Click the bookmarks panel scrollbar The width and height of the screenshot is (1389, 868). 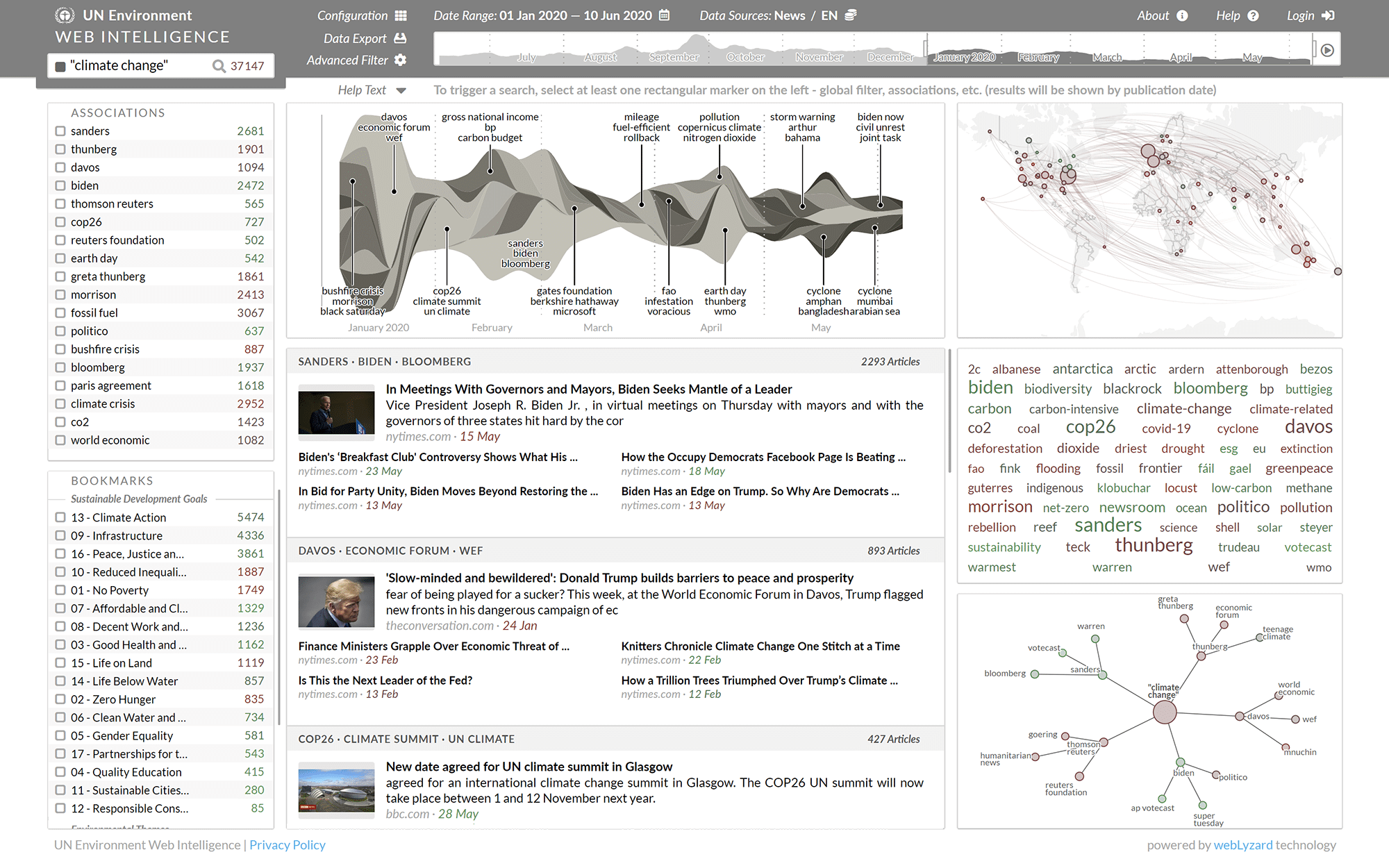pos(279,608)
